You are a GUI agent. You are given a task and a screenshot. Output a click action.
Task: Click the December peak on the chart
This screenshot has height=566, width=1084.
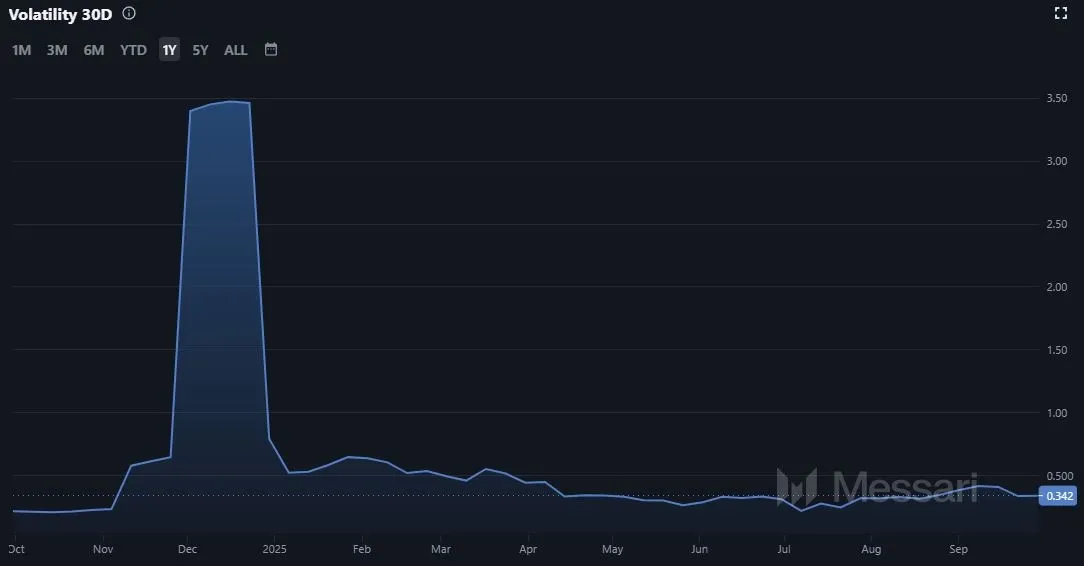coord(230,101)
